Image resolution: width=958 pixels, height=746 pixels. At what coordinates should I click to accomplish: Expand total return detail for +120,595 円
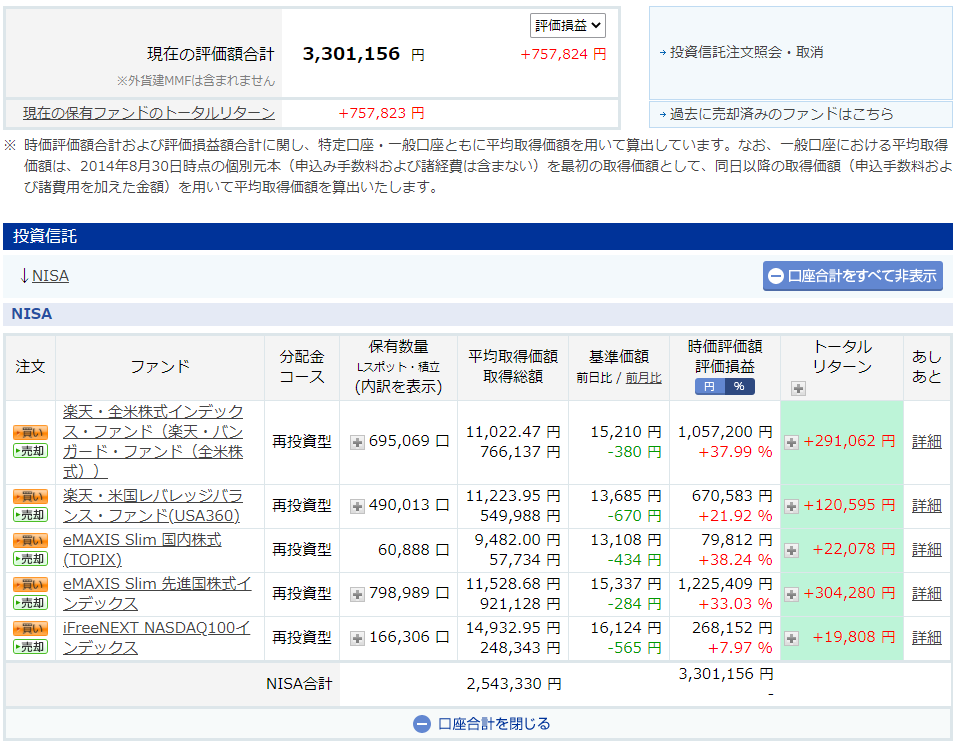pos(791,506)
